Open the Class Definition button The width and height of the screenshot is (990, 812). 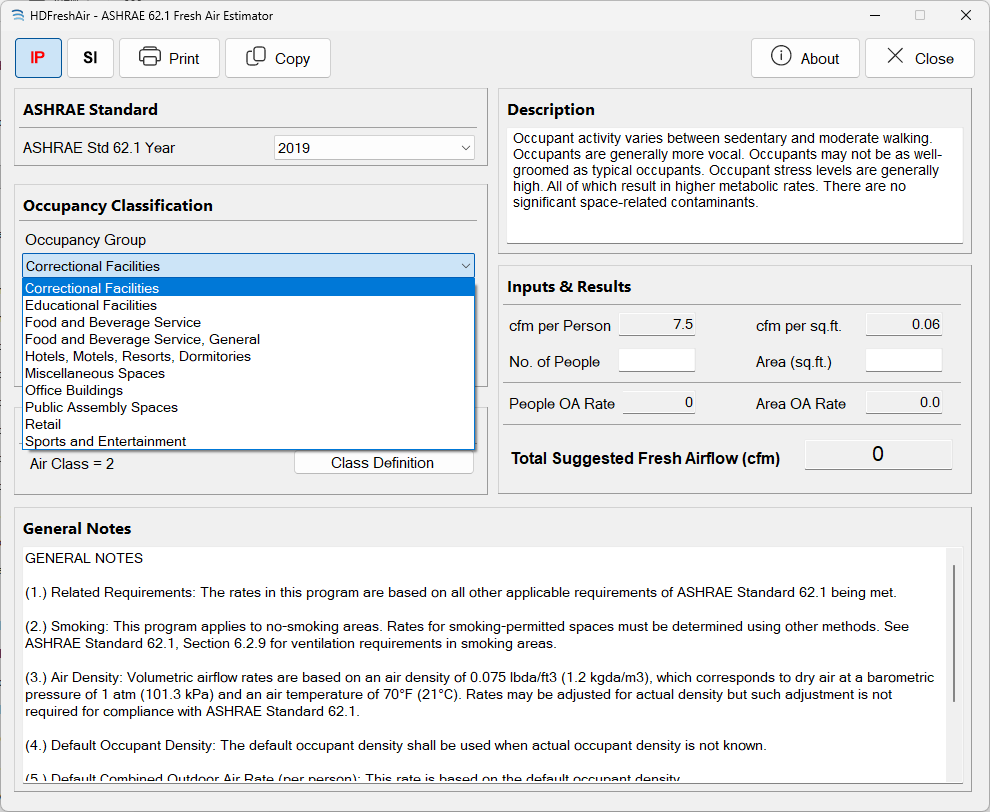pos(383,463)
